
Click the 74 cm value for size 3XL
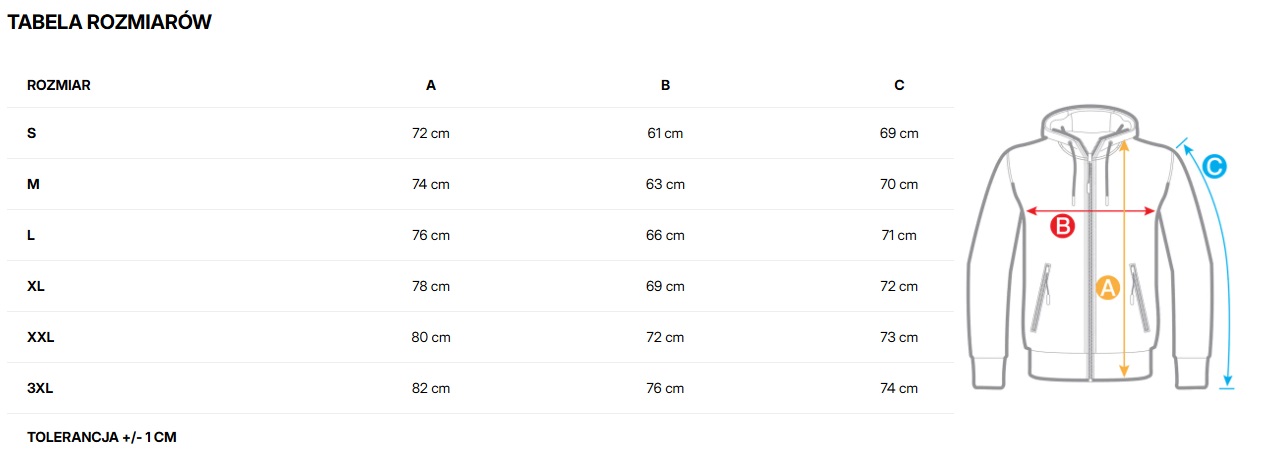click(899, 388)
